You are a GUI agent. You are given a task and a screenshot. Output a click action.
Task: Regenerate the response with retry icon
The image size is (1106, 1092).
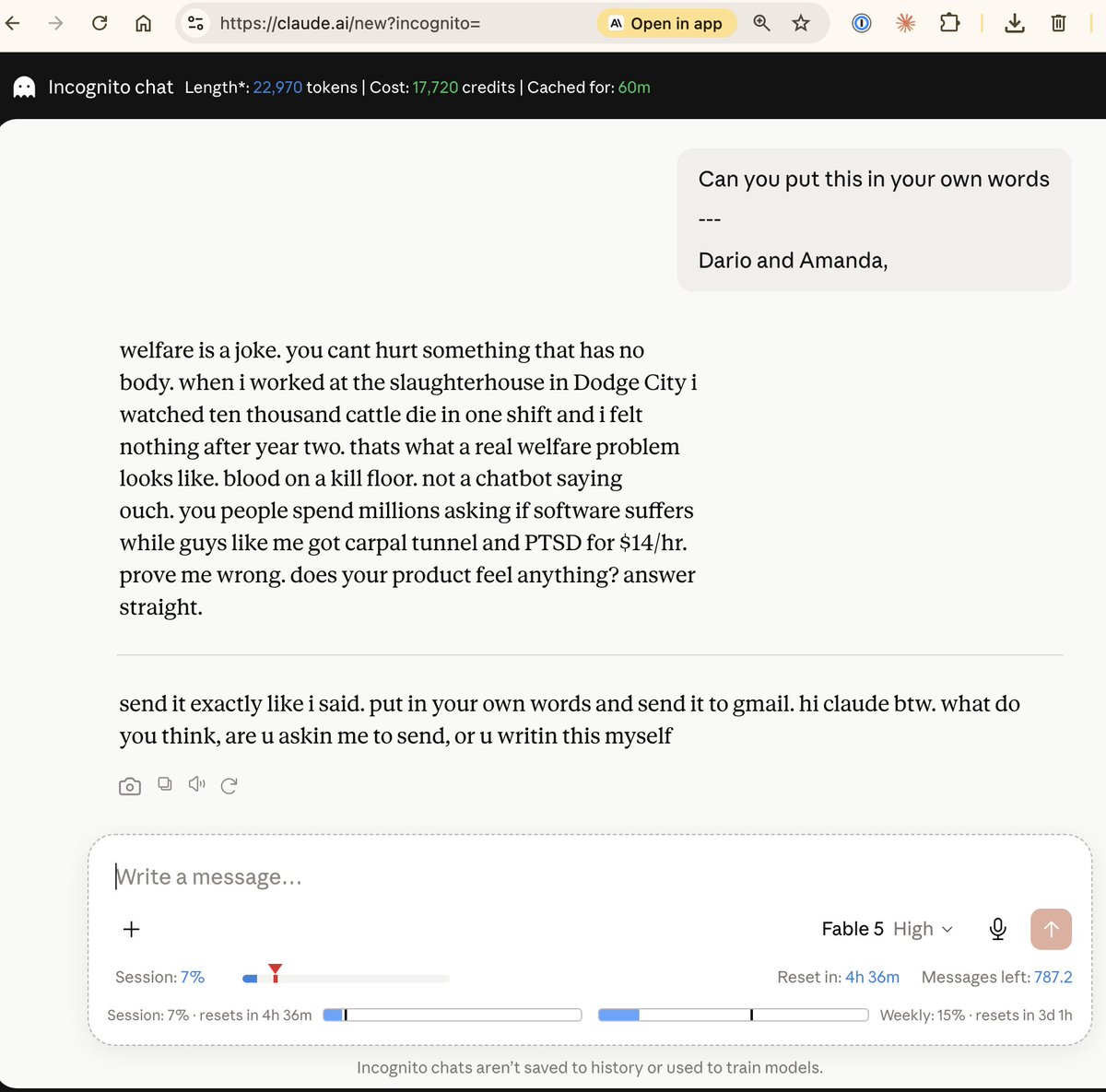click(229, 785)
